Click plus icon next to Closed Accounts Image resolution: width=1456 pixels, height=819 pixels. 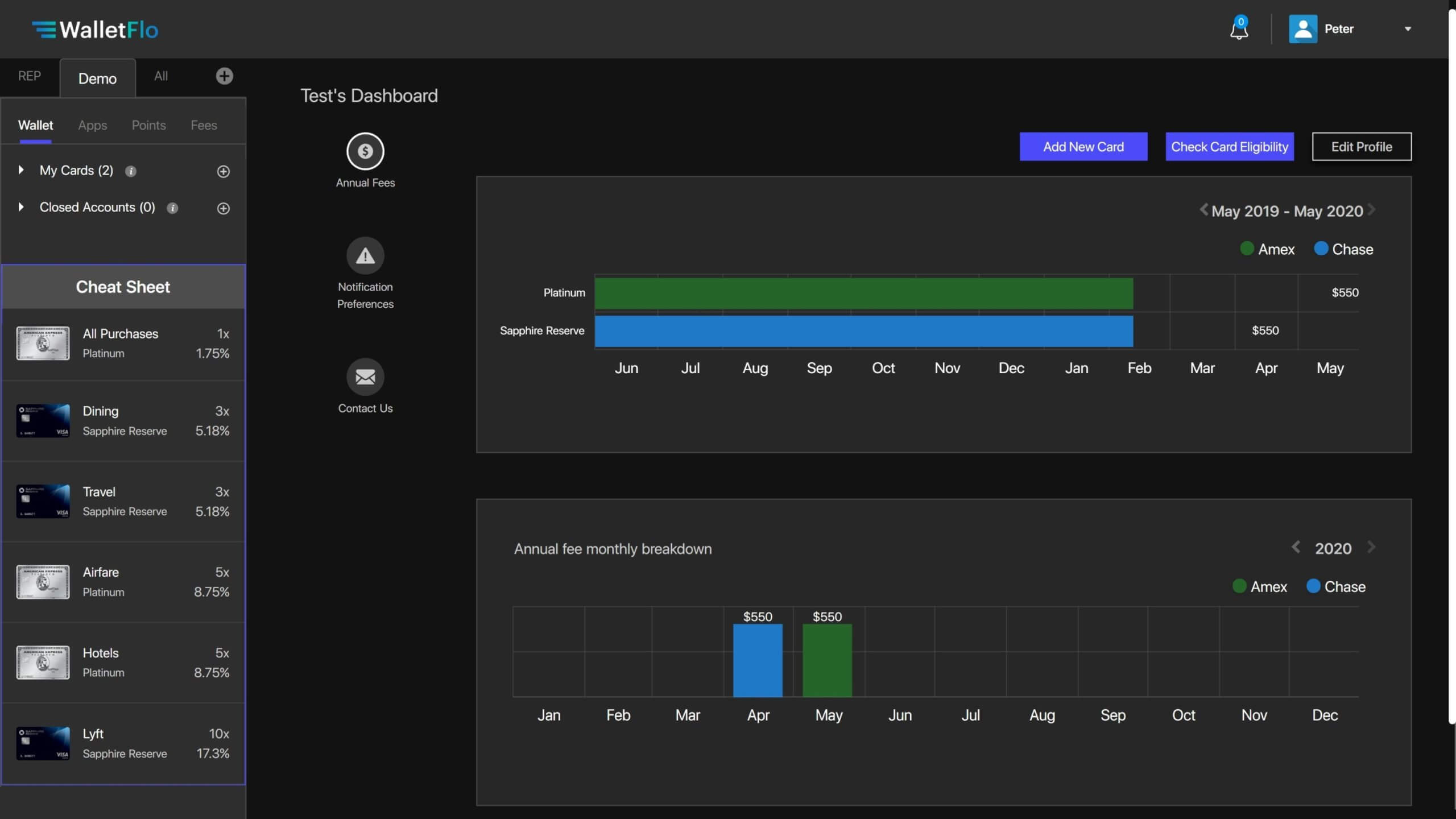(x=223, y=208)
